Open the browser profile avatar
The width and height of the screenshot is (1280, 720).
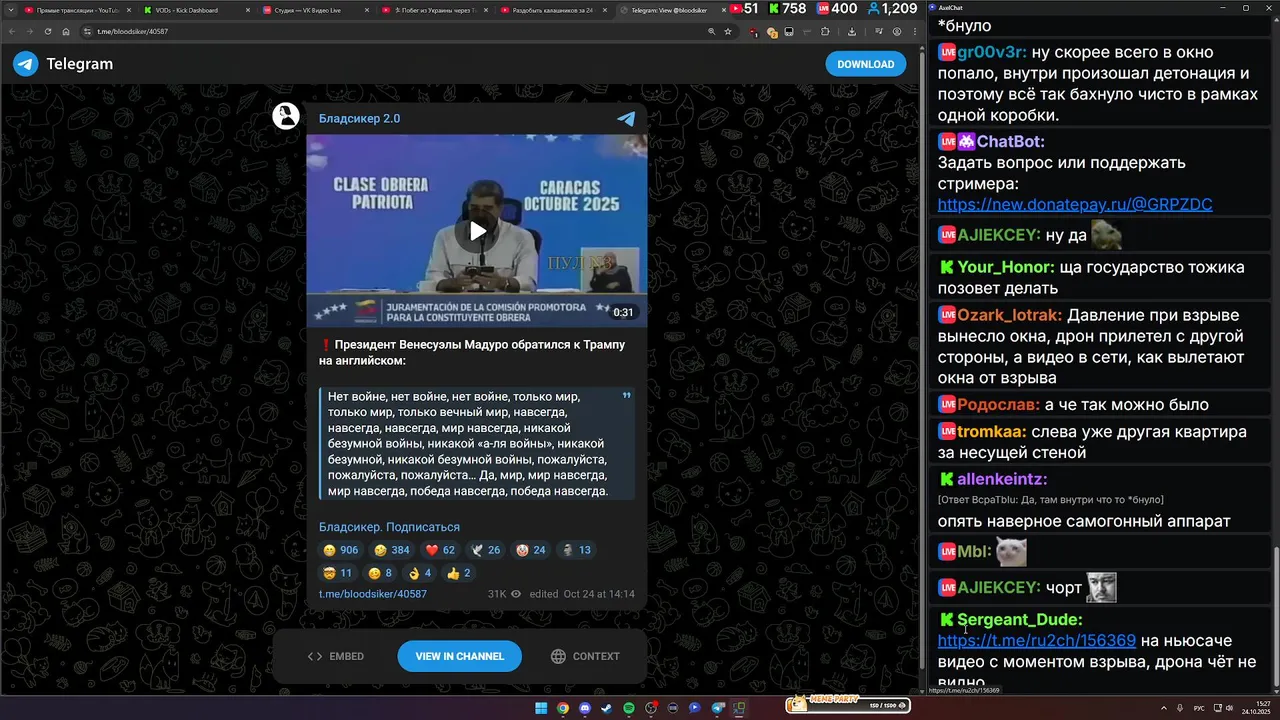tap(897, 31)
